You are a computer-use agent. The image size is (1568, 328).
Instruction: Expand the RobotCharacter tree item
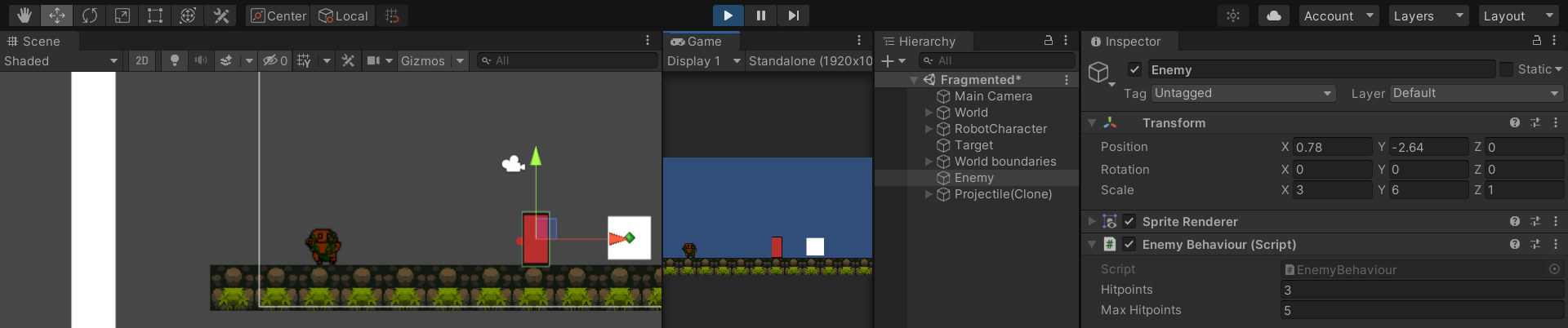[929, 129]
